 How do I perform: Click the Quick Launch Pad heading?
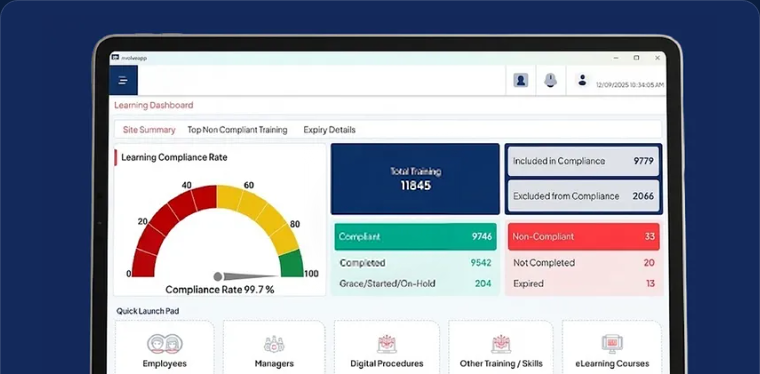(x=148, y=311)
